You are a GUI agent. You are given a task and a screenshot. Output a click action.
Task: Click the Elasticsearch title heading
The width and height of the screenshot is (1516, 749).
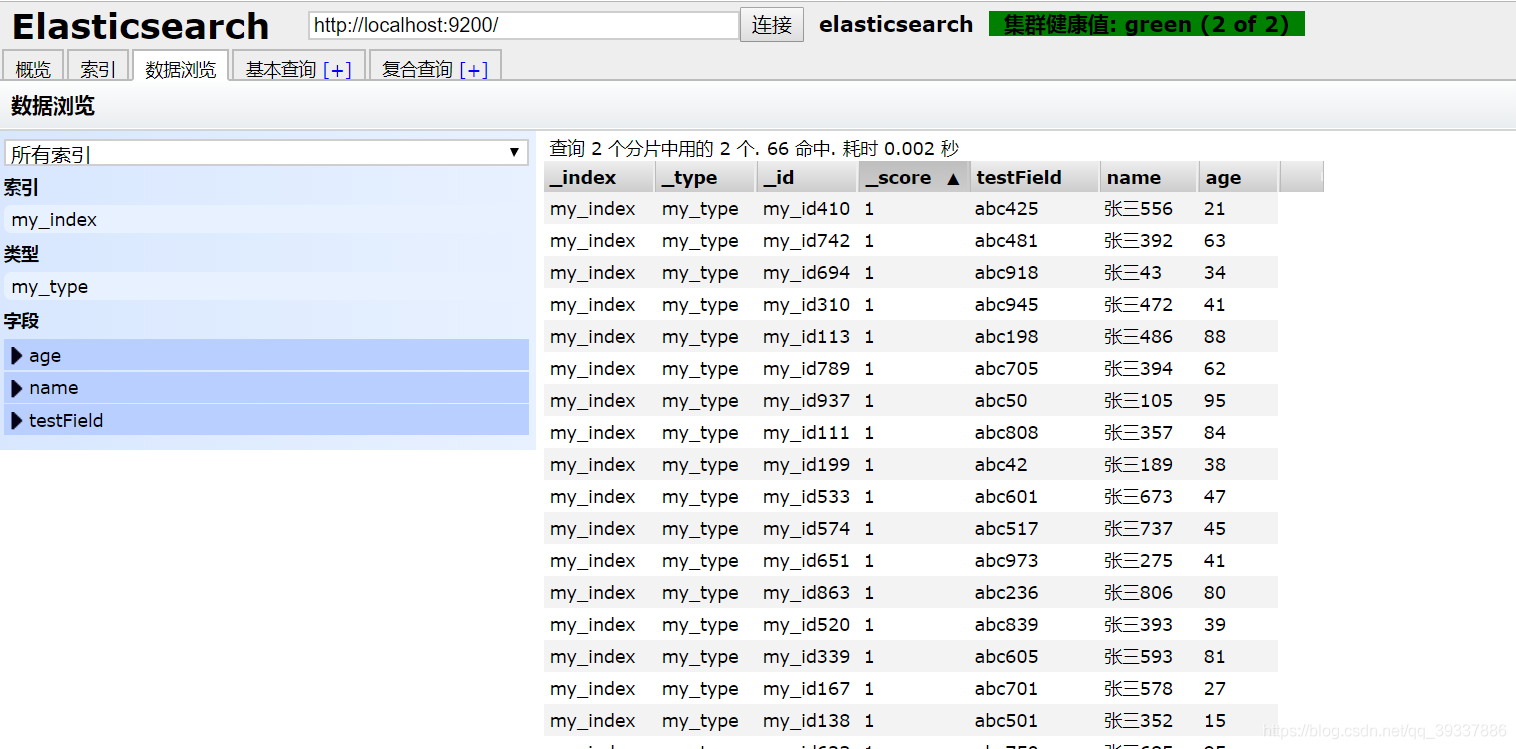(x=140, y=26)
